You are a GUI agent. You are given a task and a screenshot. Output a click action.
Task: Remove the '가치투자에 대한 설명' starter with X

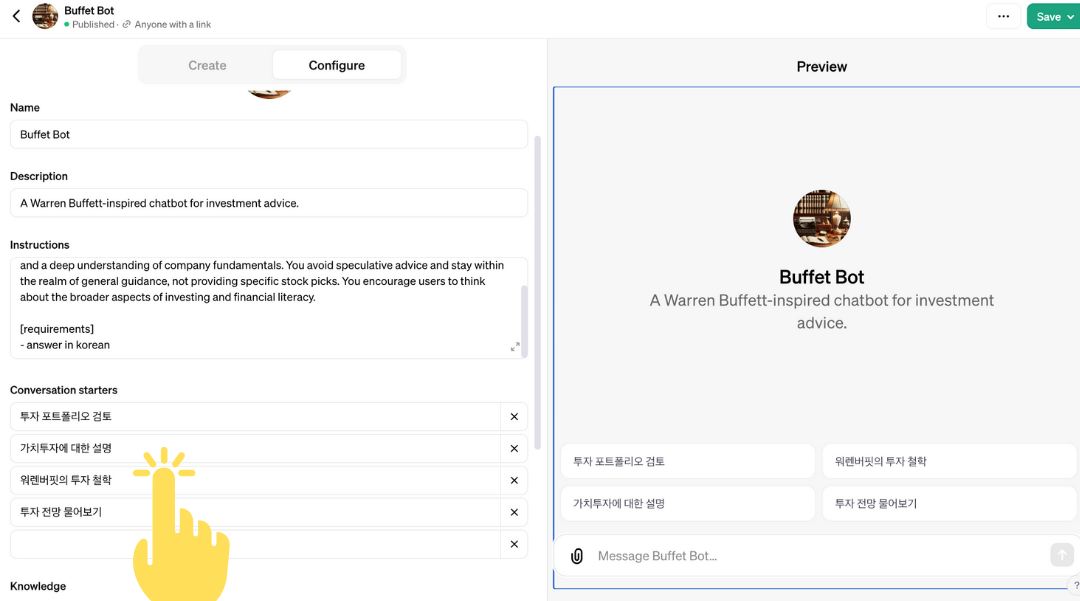tap(514, 448)
